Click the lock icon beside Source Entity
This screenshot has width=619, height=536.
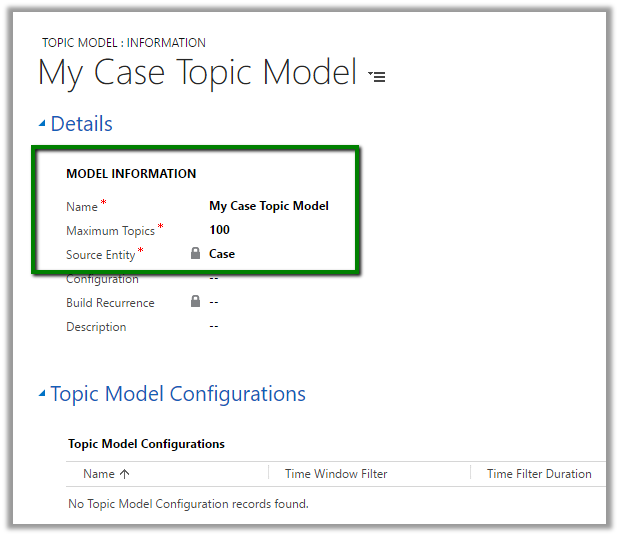coord(196,254)
